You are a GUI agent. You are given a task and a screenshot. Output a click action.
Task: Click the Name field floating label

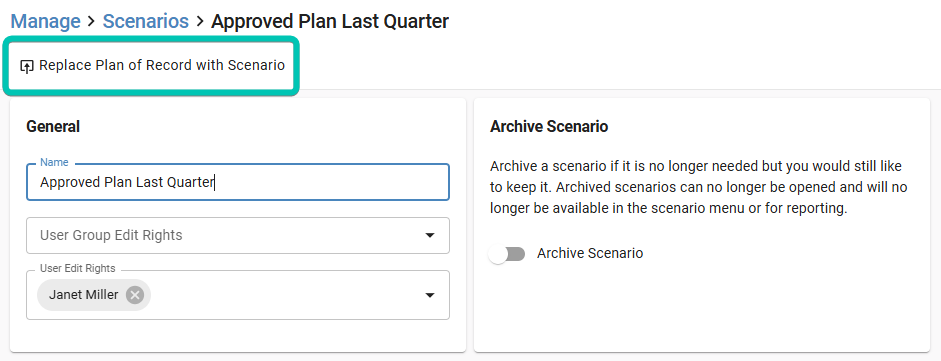[x=54, y=163]
